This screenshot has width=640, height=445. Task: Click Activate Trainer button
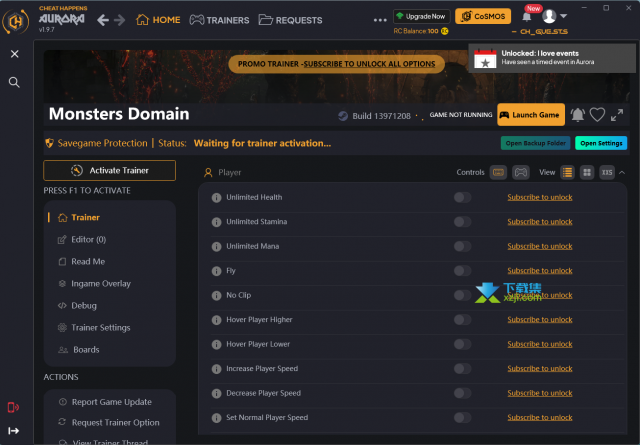point(109,171)
